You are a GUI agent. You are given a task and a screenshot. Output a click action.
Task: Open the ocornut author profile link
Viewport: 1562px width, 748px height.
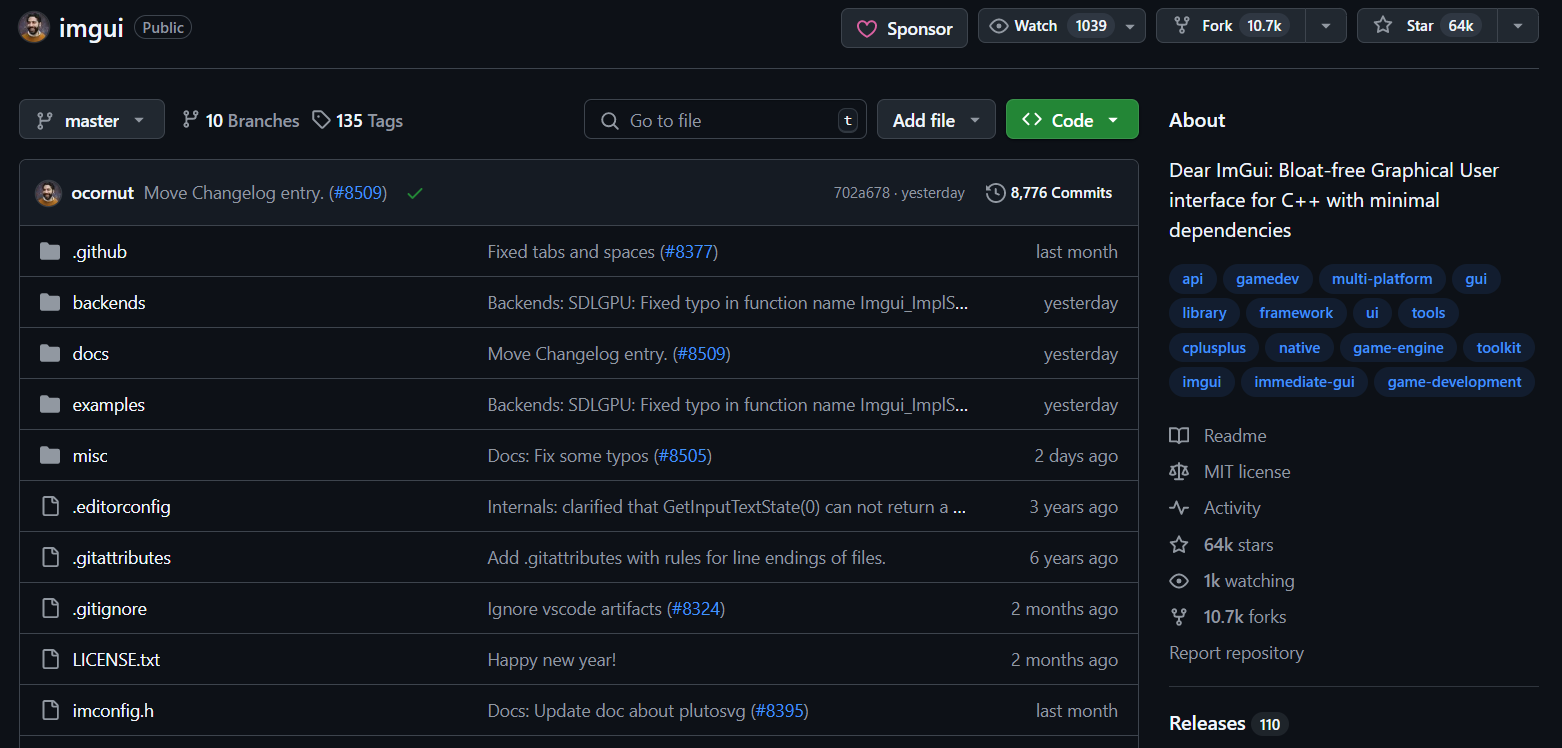[x=102, y=193]
